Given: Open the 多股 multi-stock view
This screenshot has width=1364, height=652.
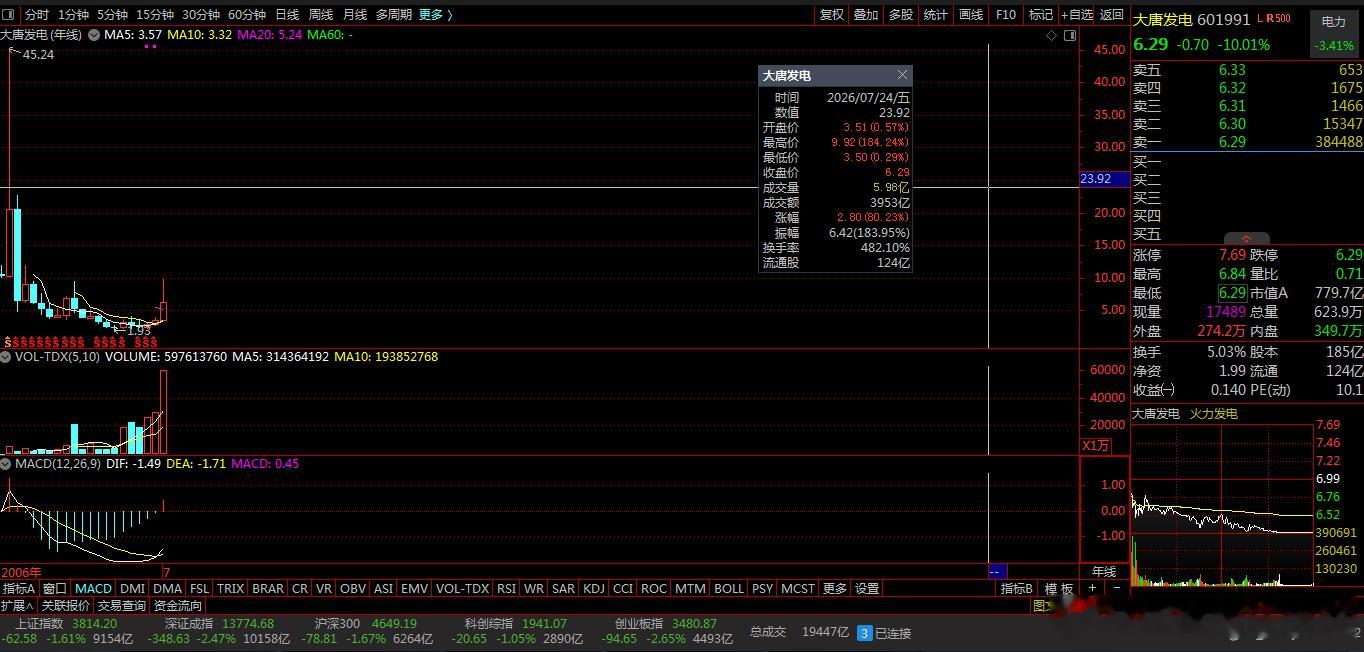Looking at the screenshot, I should pos(901,15).
